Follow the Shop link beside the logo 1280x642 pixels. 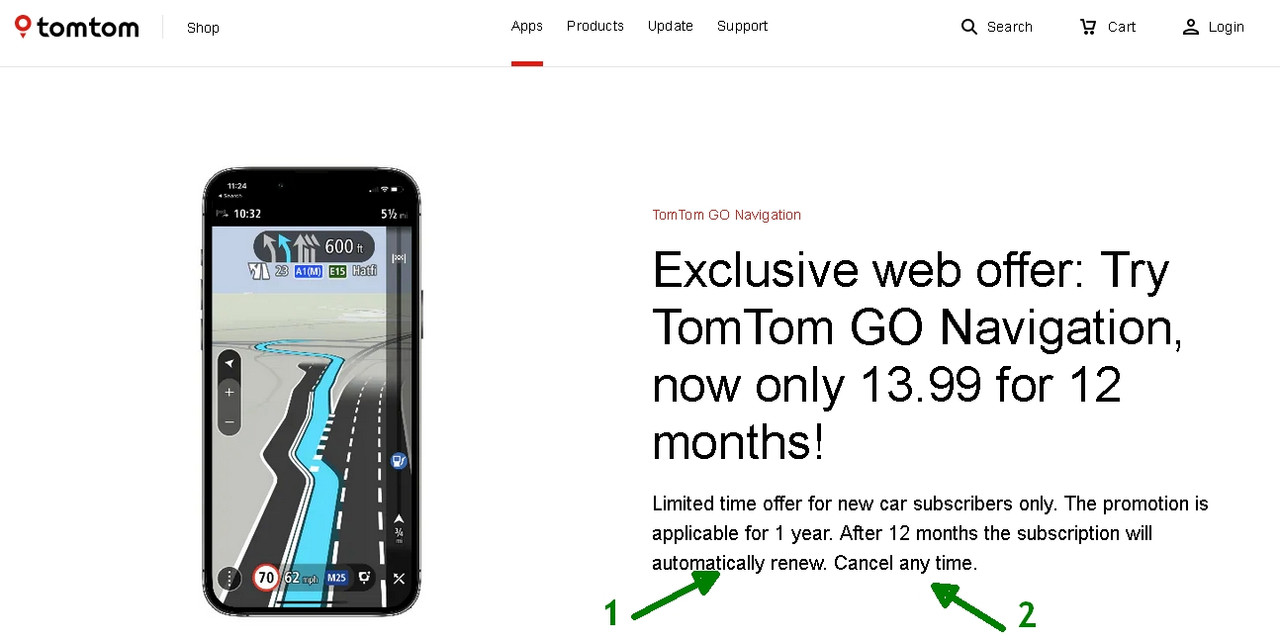pyautogui.click(x=203, y=28)
